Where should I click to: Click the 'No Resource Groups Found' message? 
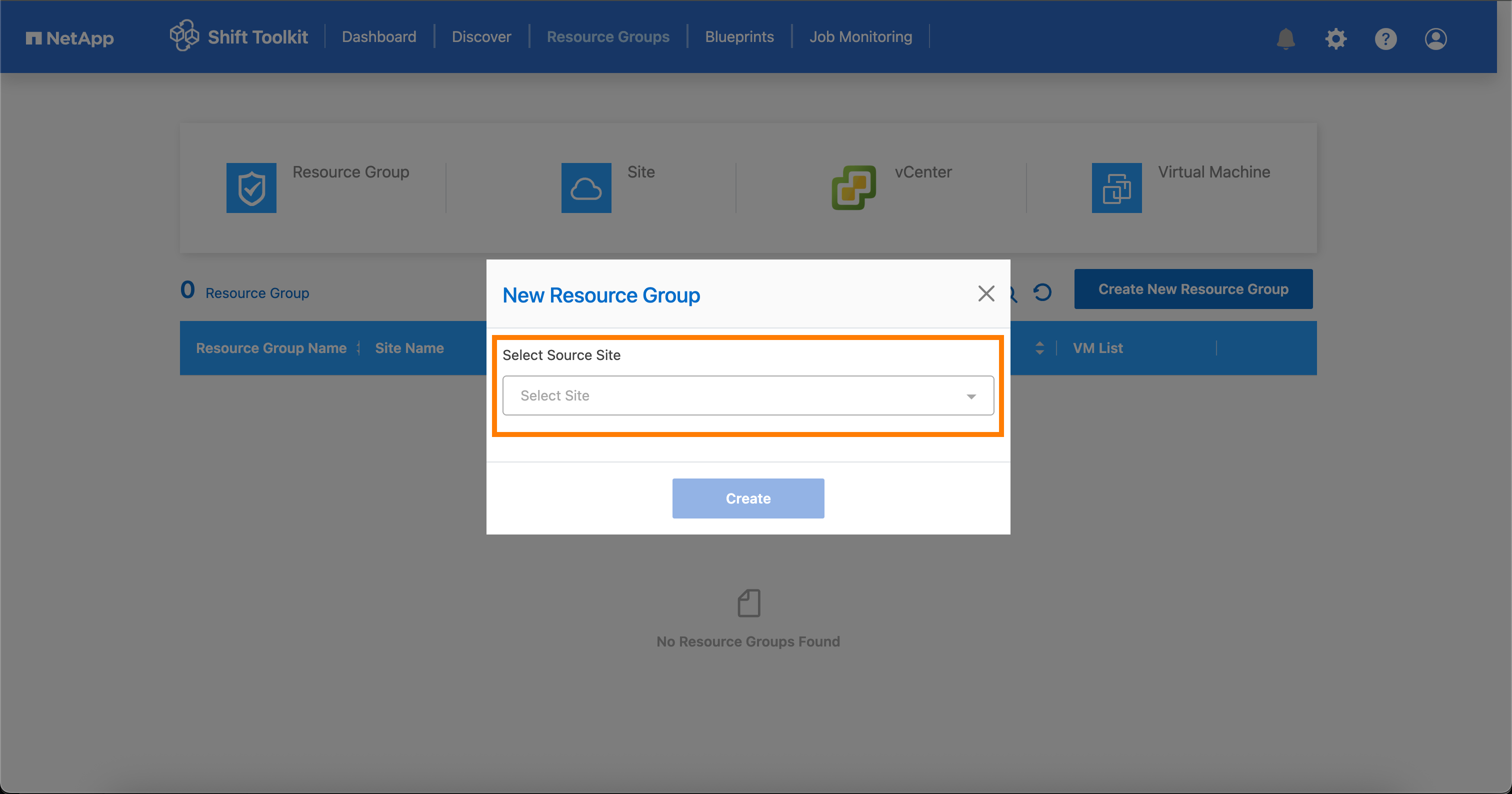click(x=748, y=641)
